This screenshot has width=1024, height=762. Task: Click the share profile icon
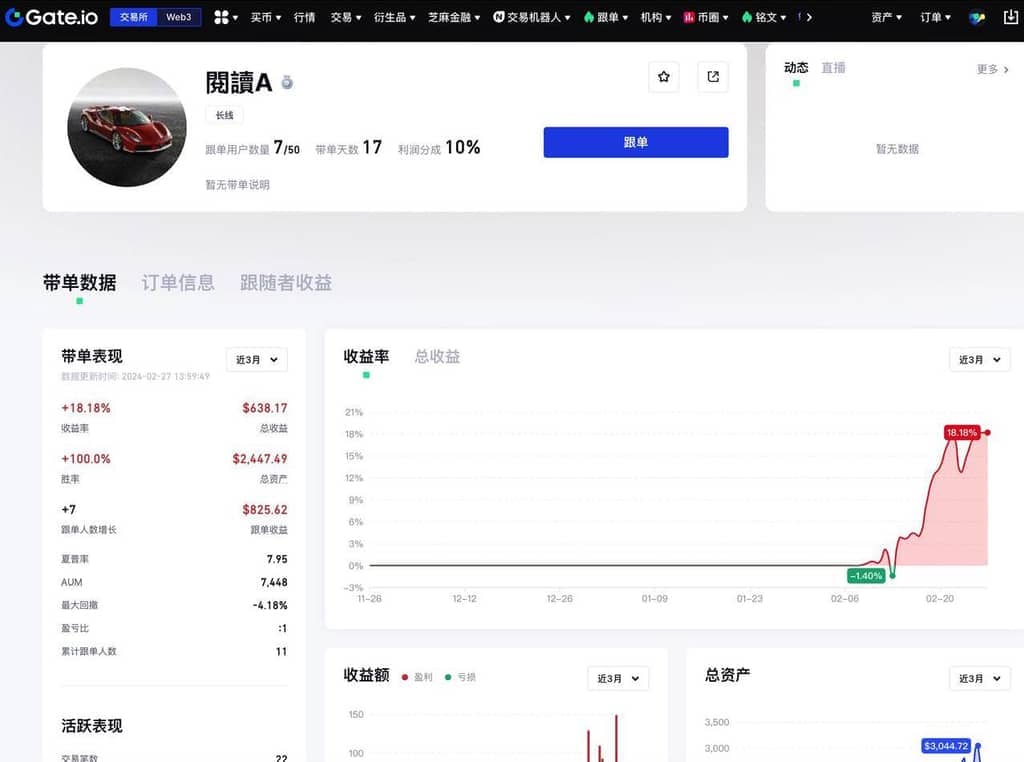[x=713, y=77]
